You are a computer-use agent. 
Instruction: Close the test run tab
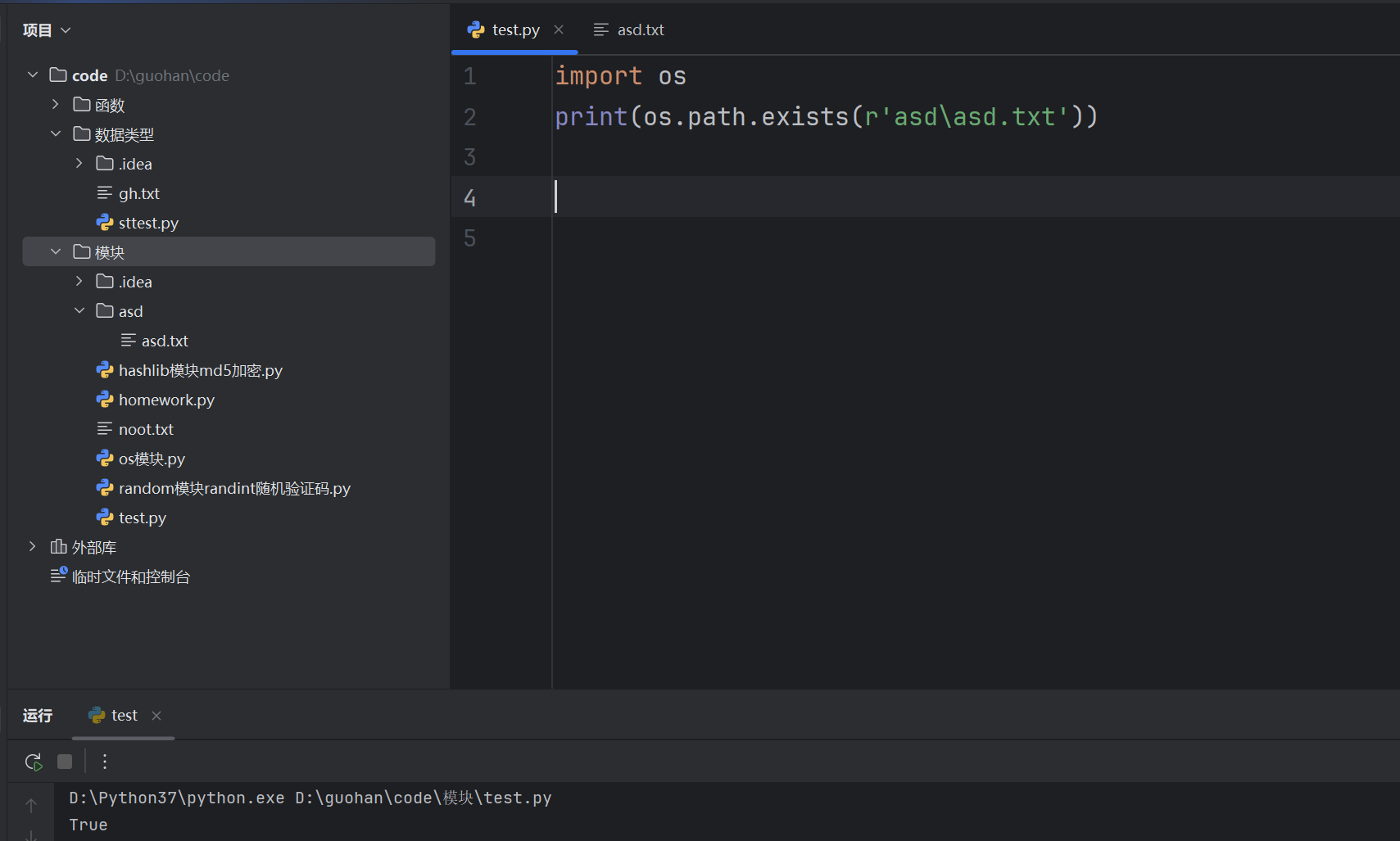[x=156, y=716]
